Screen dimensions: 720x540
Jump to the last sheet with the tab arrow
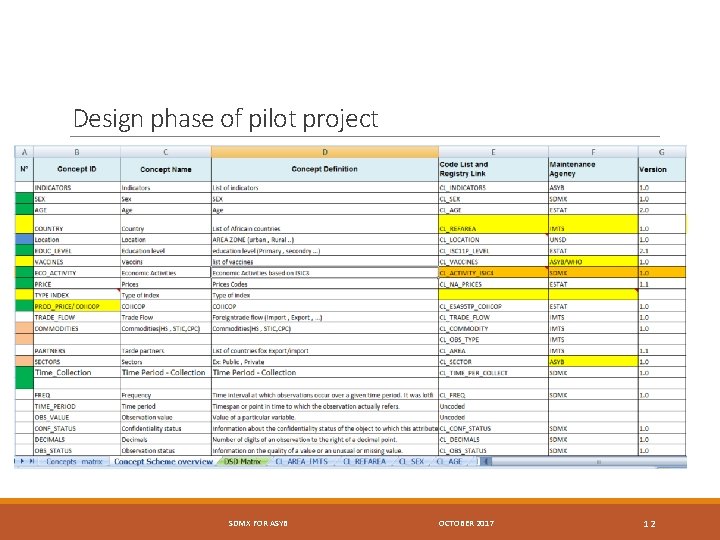tap(32, 461)
